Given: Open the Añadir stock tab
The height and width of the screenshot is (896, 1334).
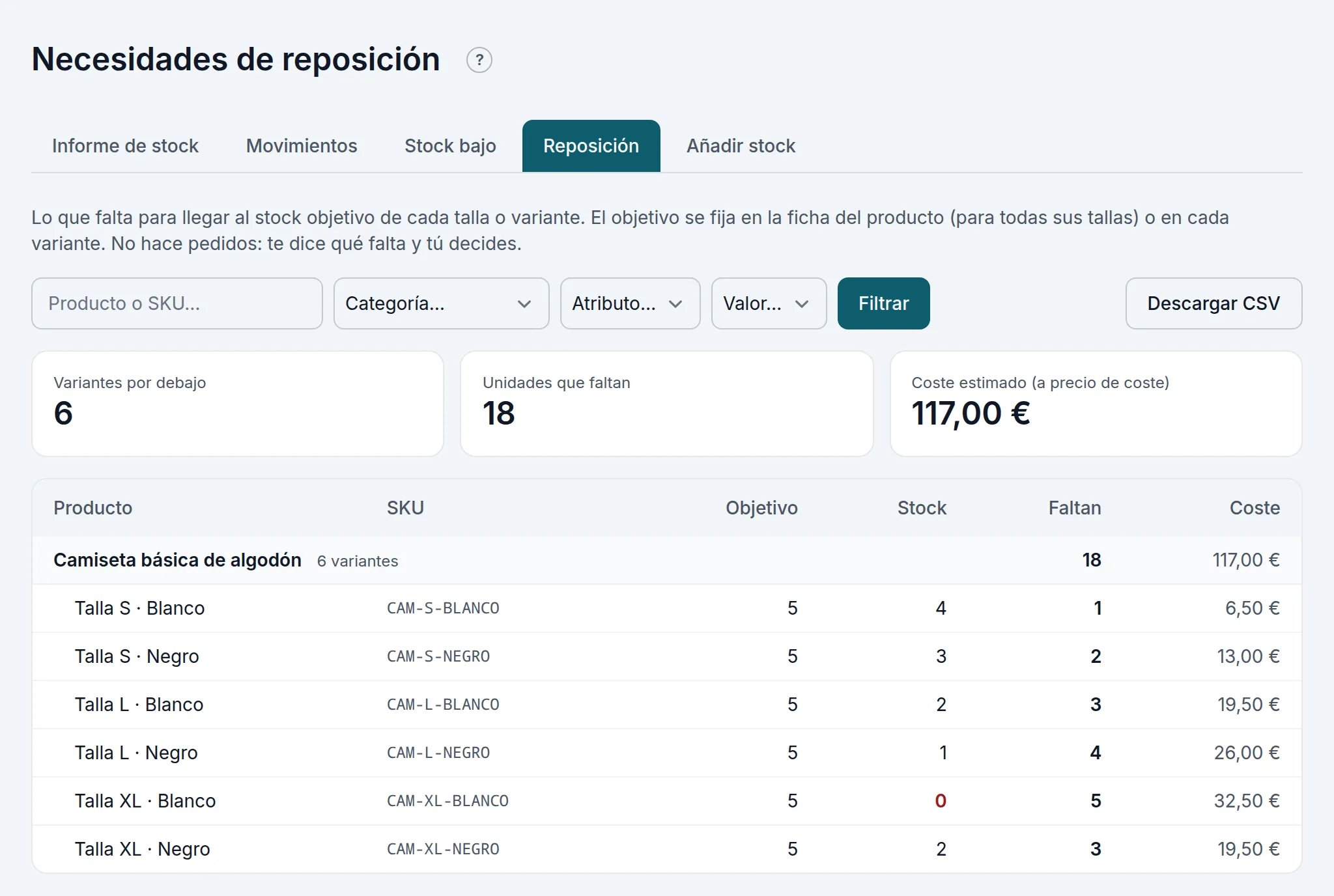Looking at the screenshot, I should pos(741,146).
